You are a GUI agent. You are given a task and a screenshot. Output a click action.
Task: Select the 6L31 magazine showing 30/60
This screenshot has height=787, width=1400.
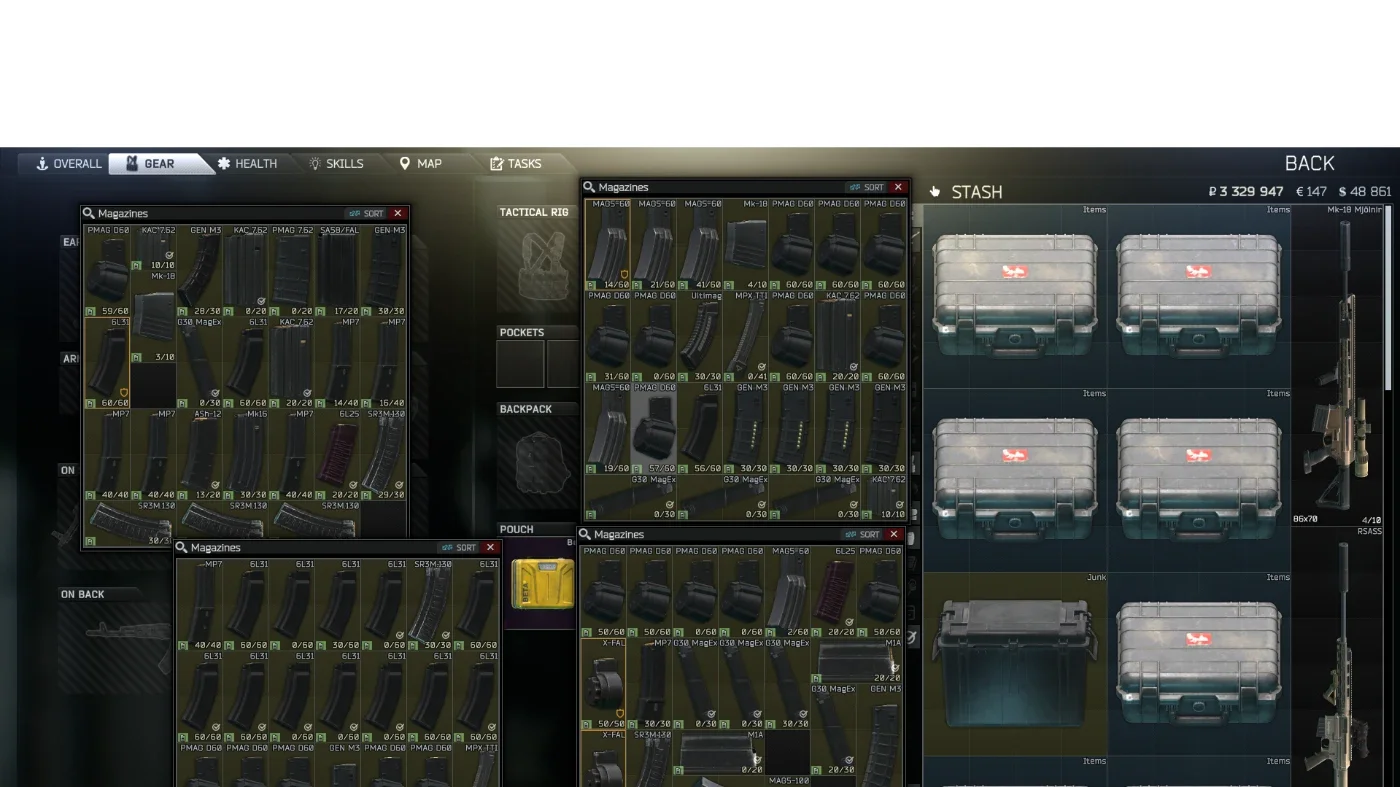(338, 605)
